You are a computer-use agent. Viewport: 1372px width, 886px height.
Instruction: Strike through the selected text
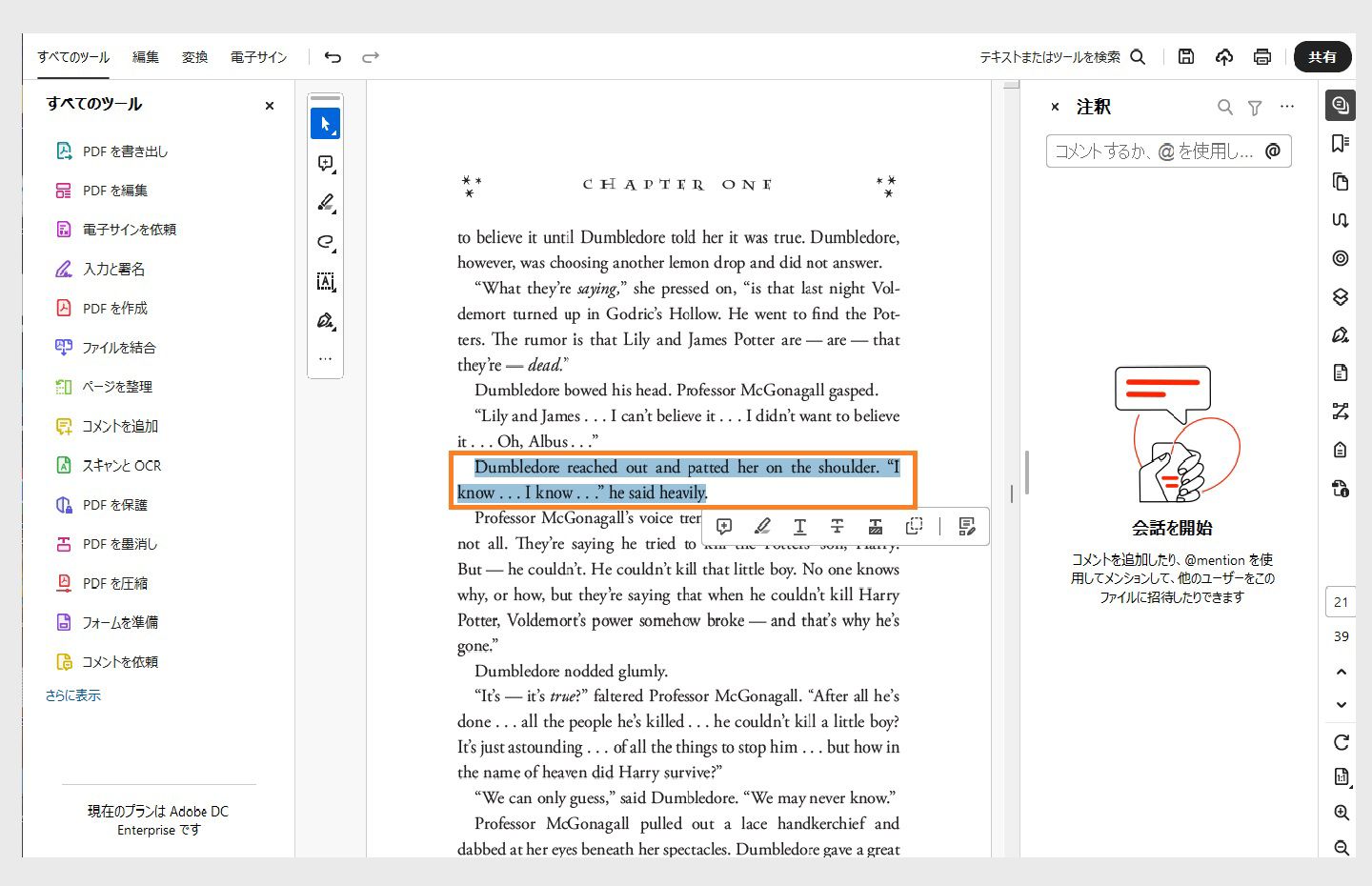(837, 526)
